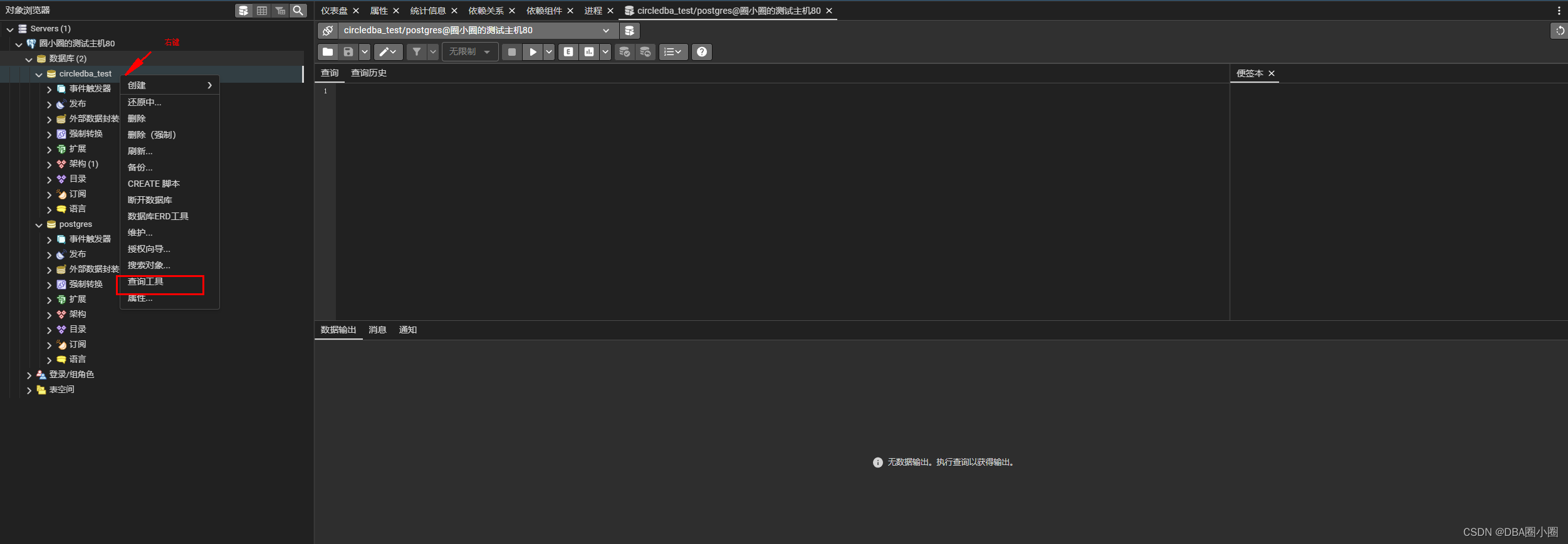Close the 进程 tab
The width and height of the screenshot is (1568, 544).
pos(610,11)
